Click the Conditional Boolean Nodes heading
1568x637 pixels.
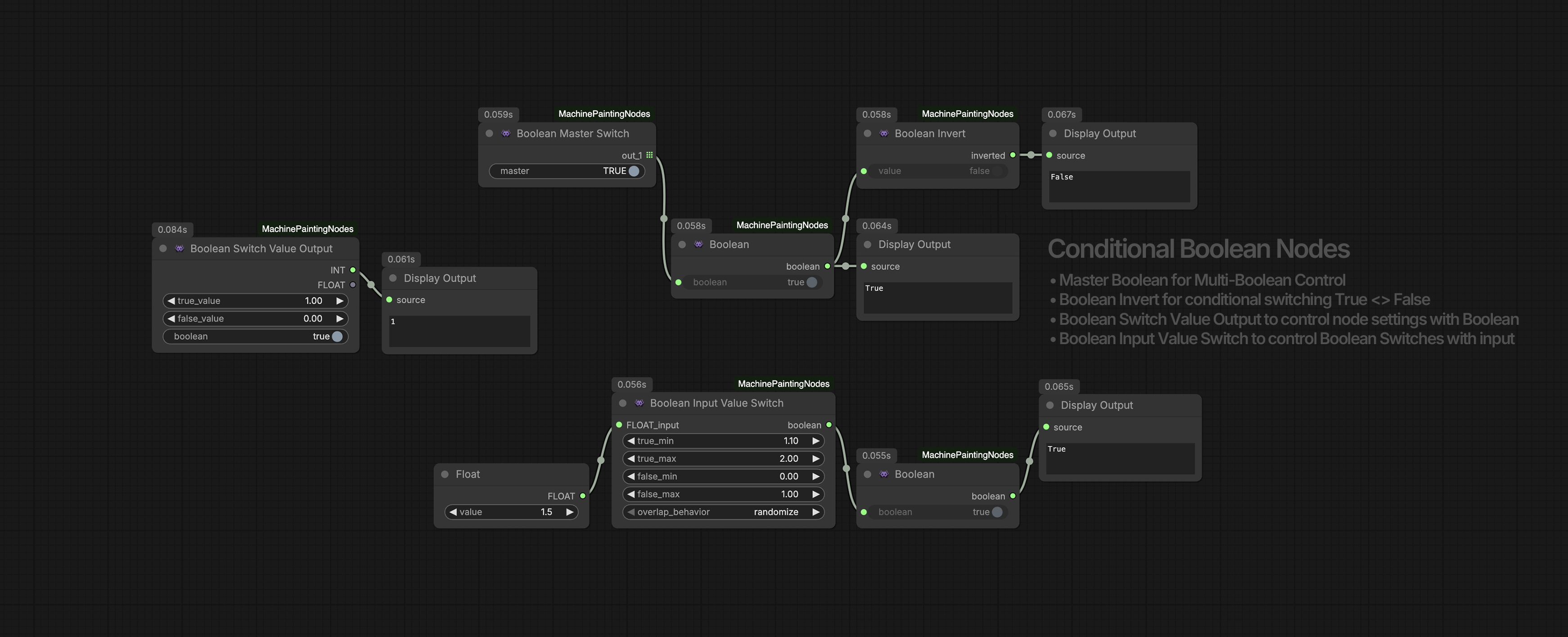click(1199, 249)
